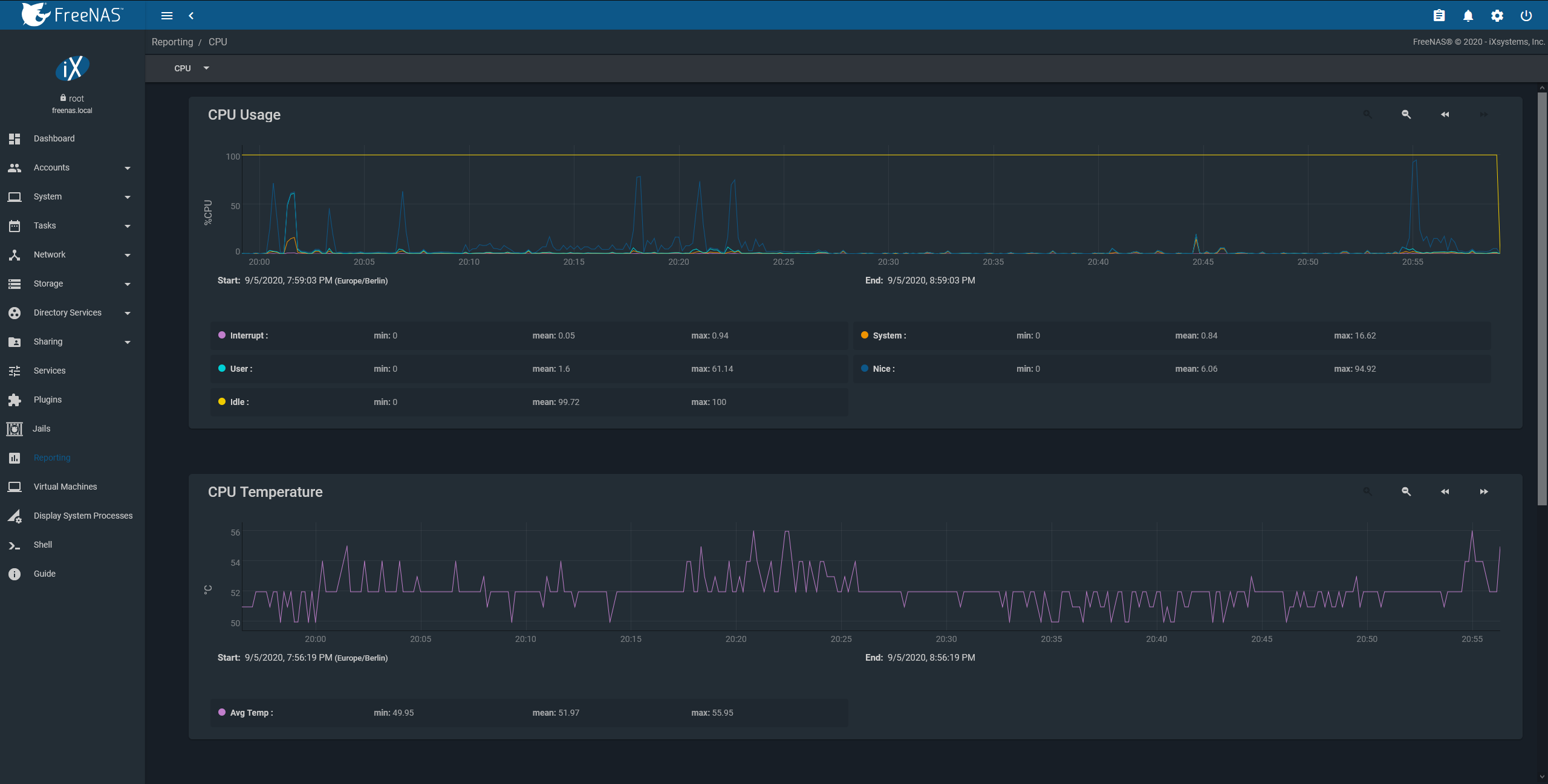Zoom out on the CPU Temperature chart
Image resolution: width=1548 pixels, height=784 pixels.
coord(1406,491)
